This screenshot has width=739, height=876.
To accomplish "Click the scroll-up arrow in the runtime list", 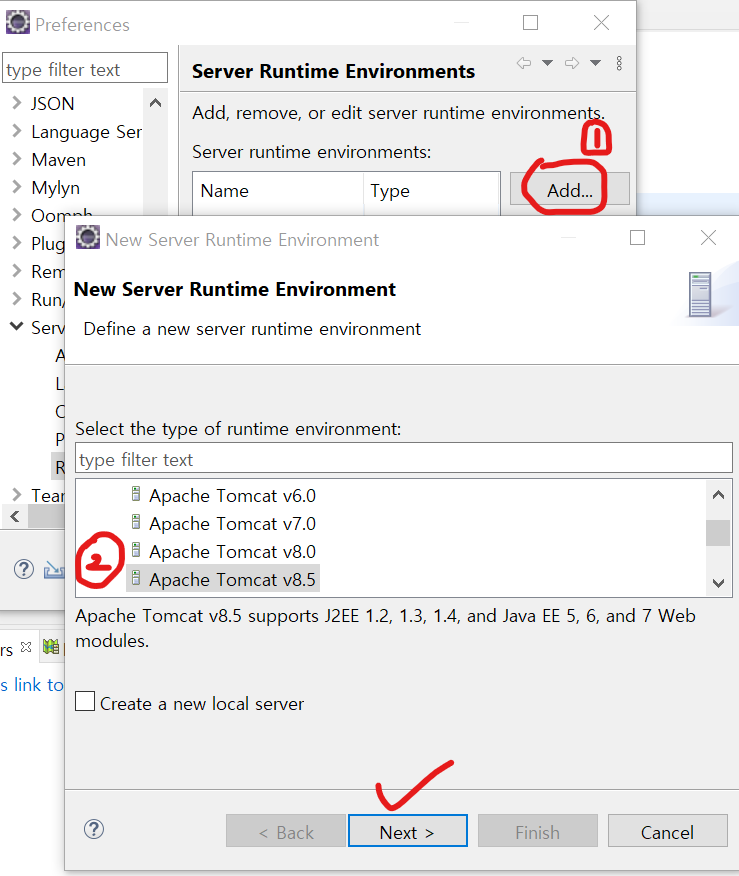I will pos(718,495).
